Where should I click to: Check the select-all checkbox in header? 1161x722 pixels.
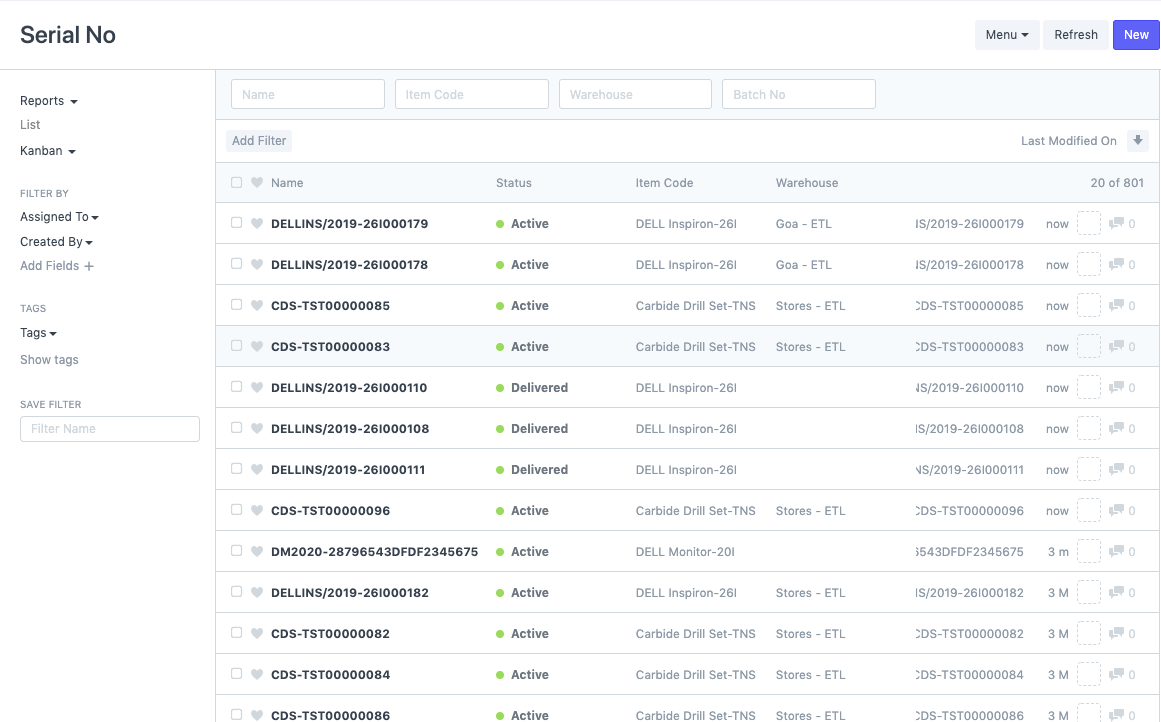click(237, 183)
